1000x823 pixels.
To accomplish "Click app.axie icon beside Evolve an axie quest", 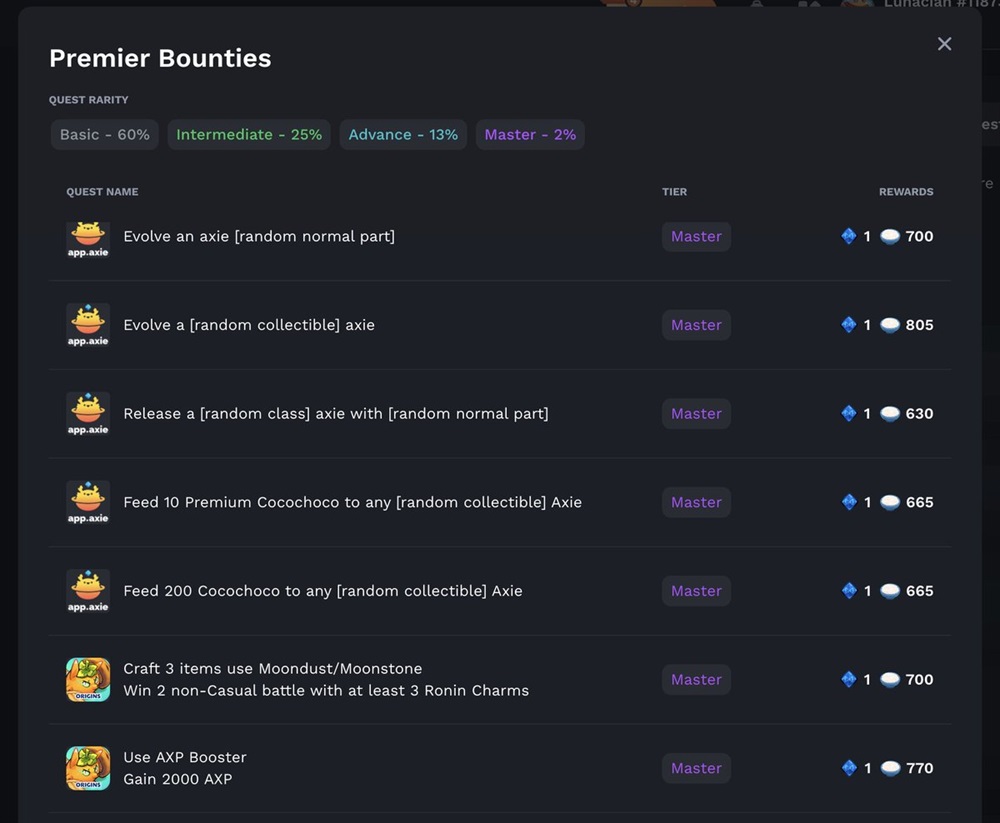I will (x=88, y=238).
